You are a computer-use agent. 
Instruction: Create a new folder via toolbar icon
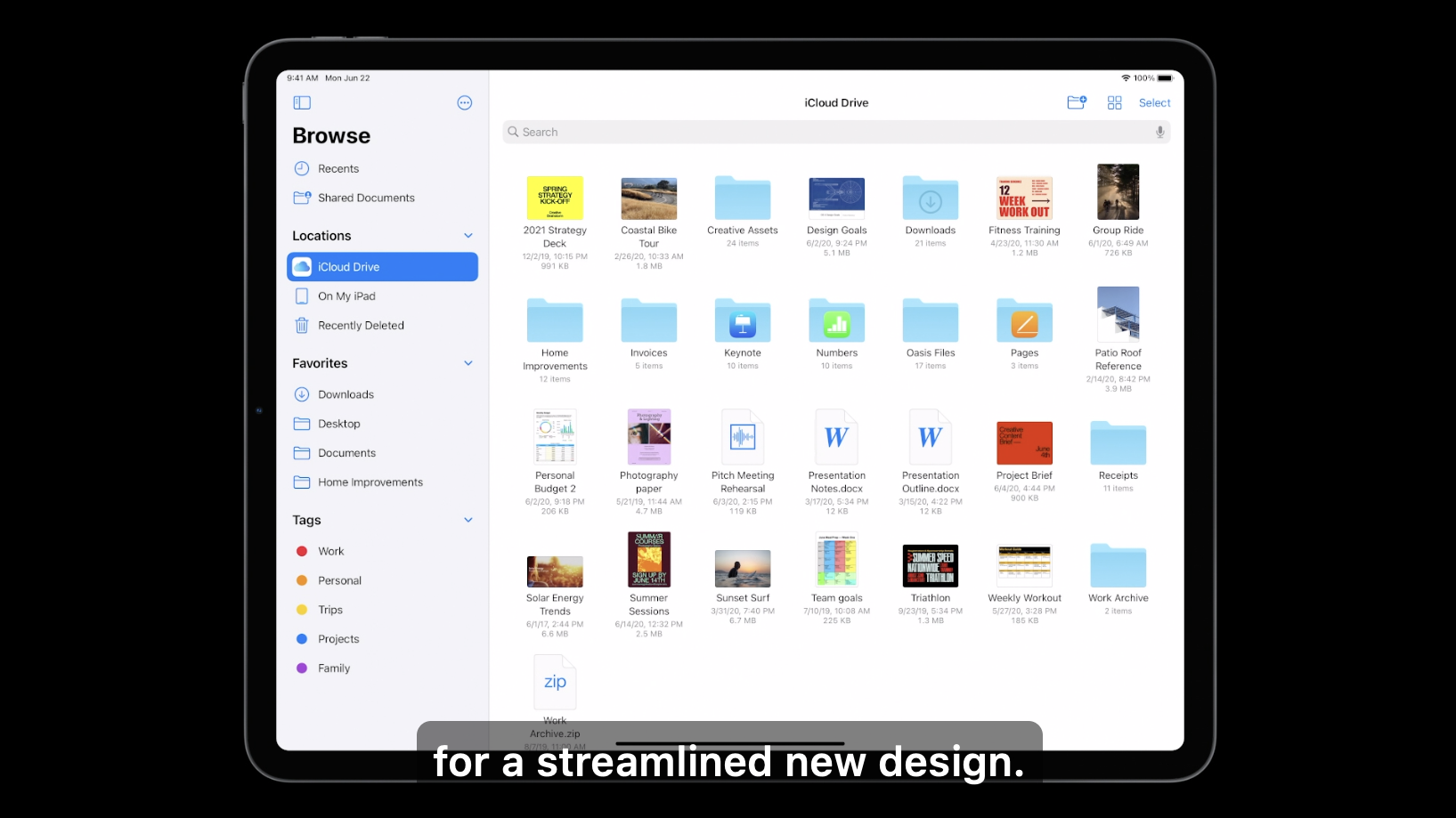[1077, 103]
